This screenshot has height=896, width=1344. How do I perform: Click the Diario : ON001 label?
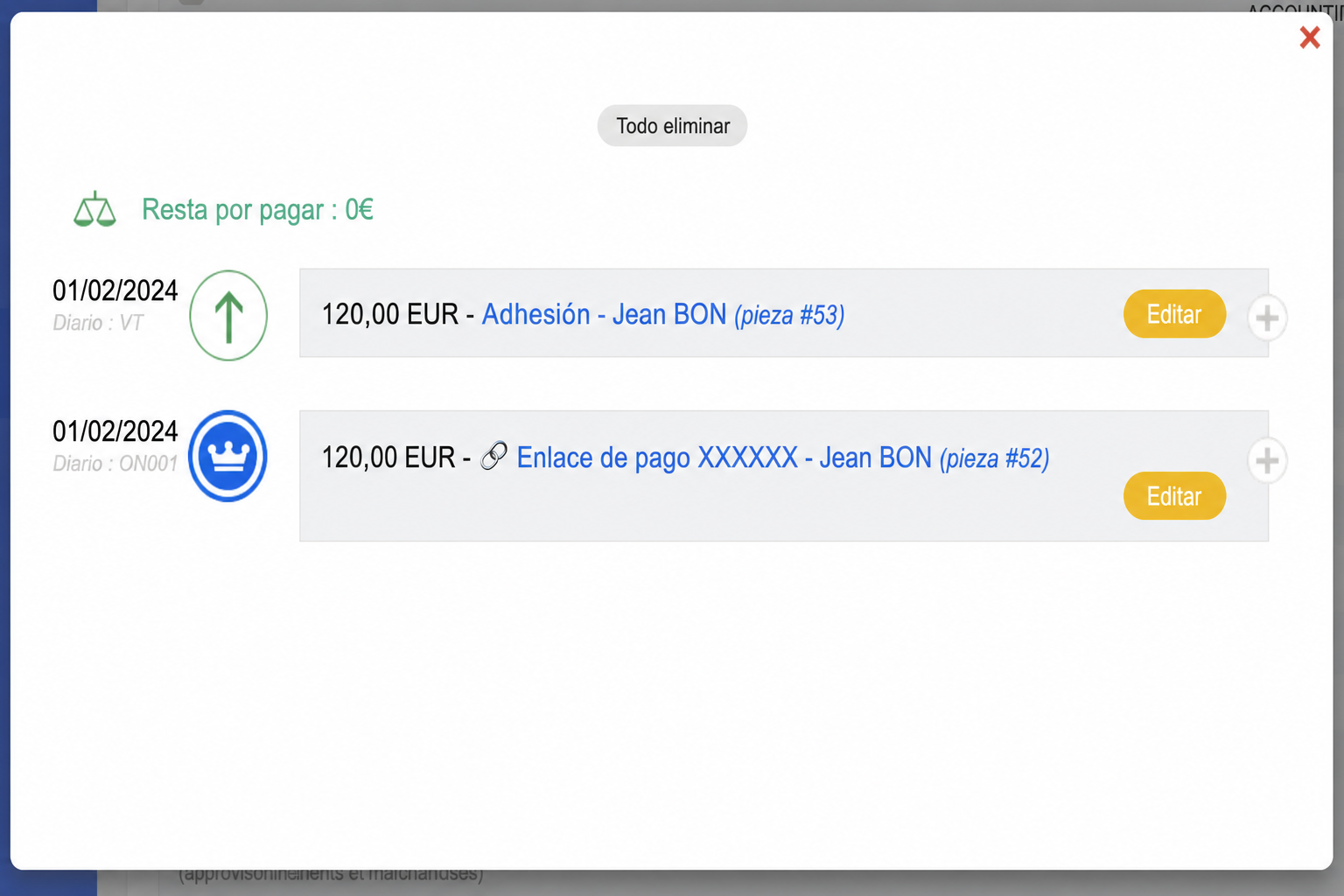coord(115,464)
